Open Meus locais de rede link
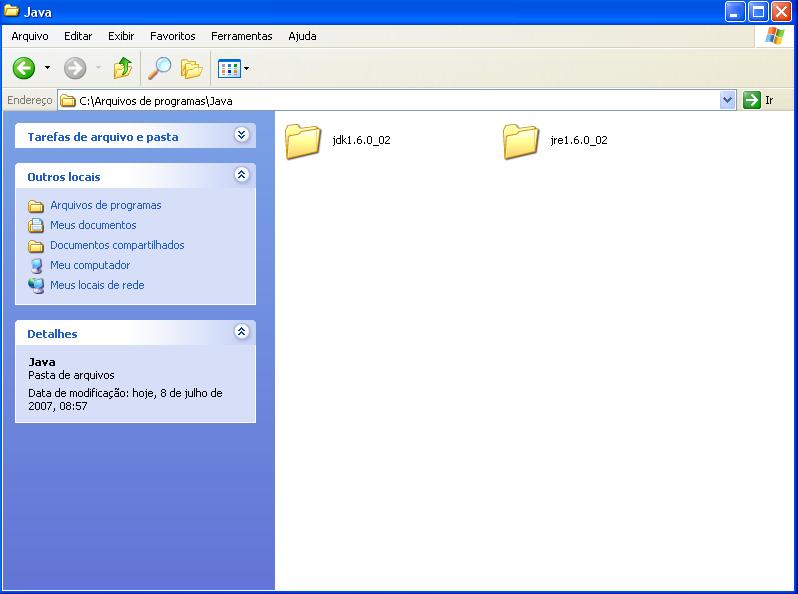The width and height of the screenshot is (798, 594). [97, 285]
